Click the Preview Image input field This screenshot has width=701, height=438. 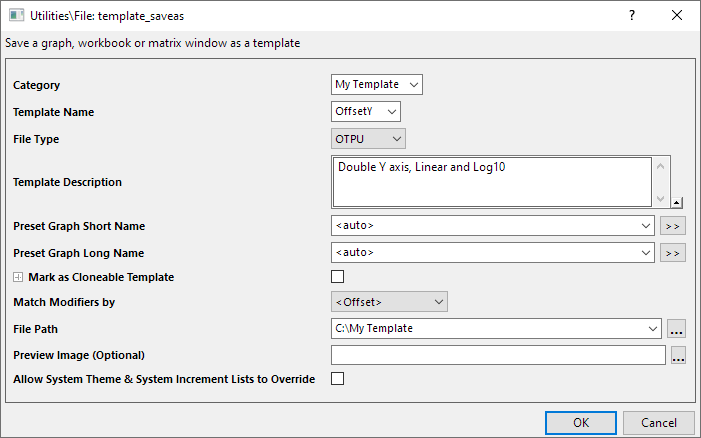pos(497,355)
